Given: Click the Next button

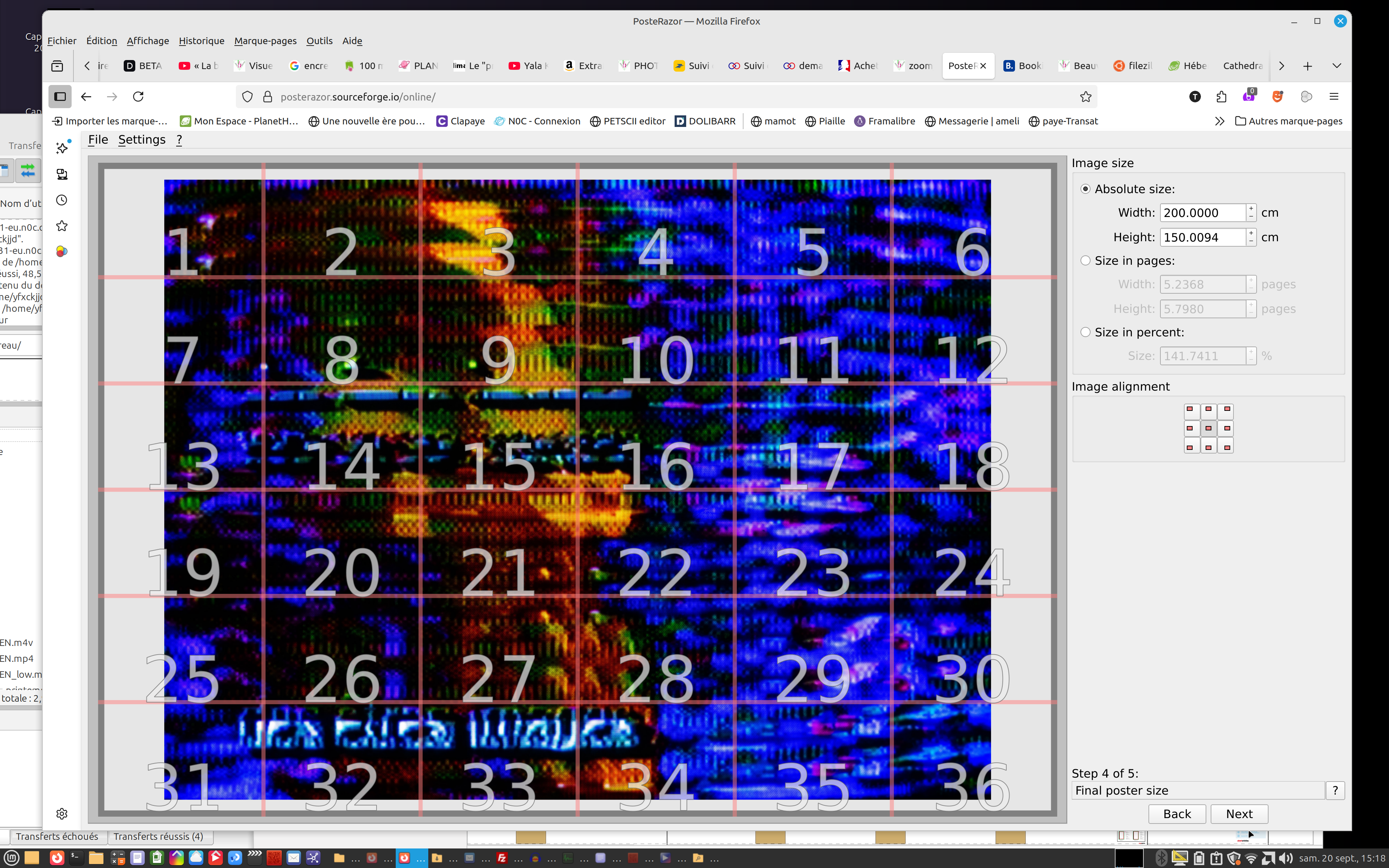Looking at the screenshot, I should [x=1239, y=813].
